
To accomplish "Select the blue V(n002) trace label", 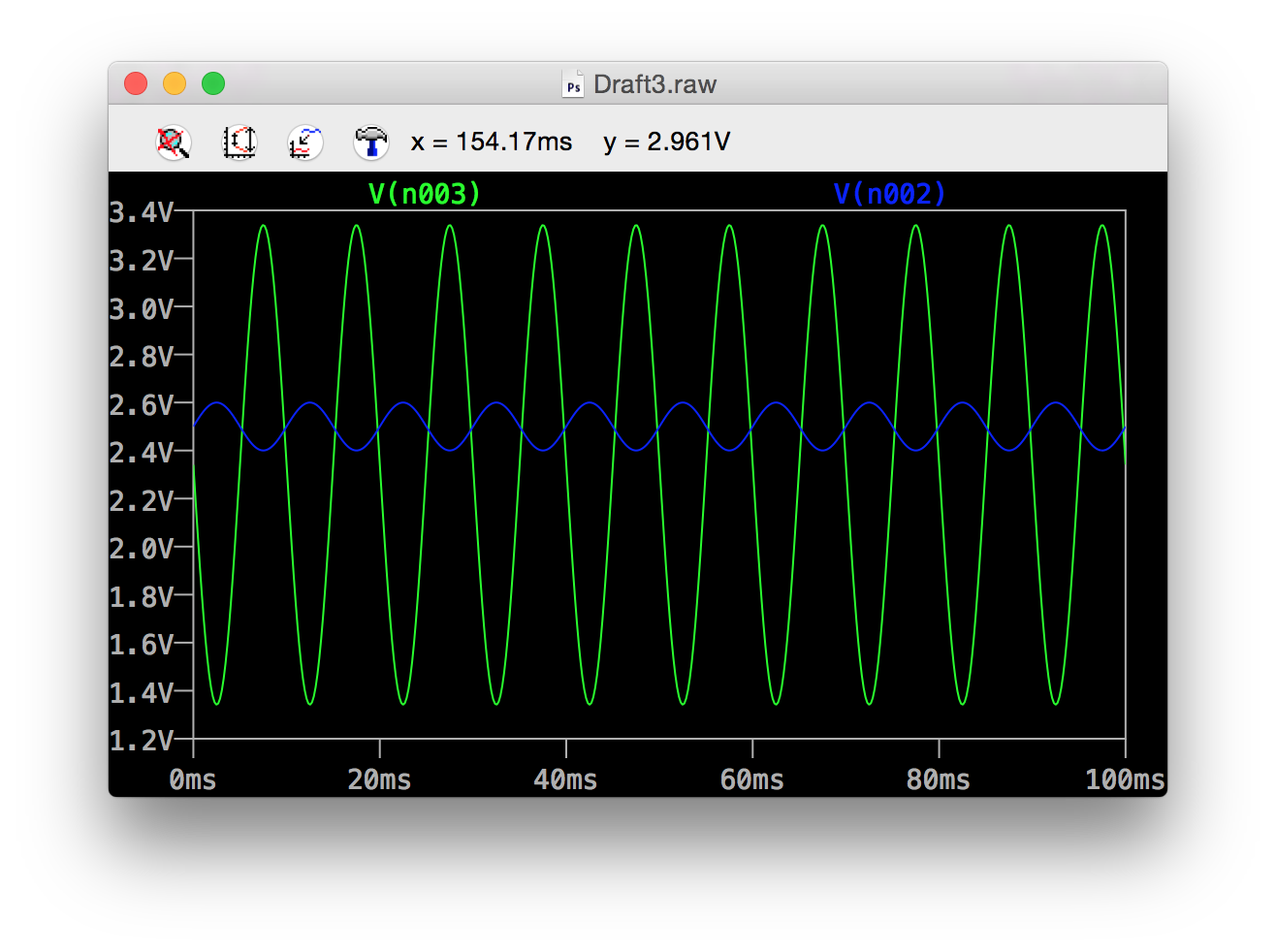I will [889, 194].
